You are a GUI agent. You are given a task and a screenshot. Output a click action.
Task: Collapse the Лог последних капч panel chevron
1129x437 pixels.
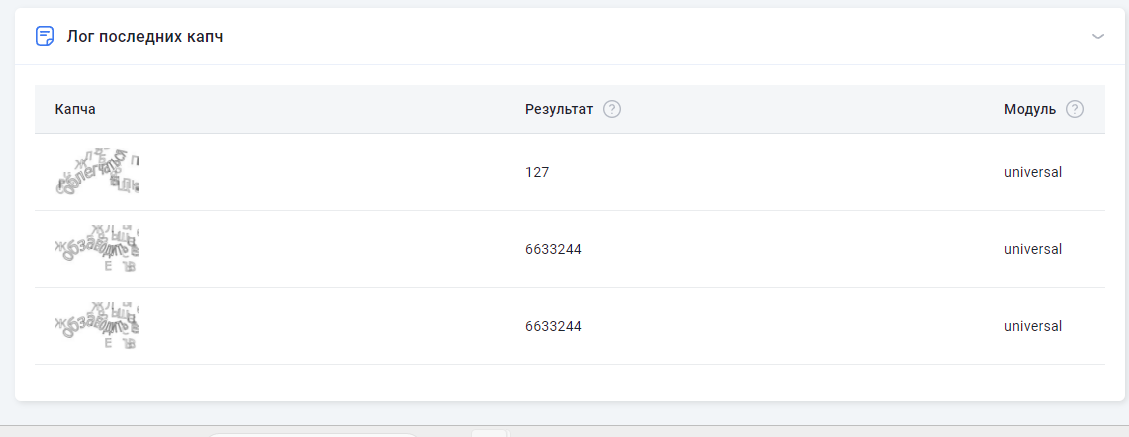pyautogui.click(x=1098, y=37)
